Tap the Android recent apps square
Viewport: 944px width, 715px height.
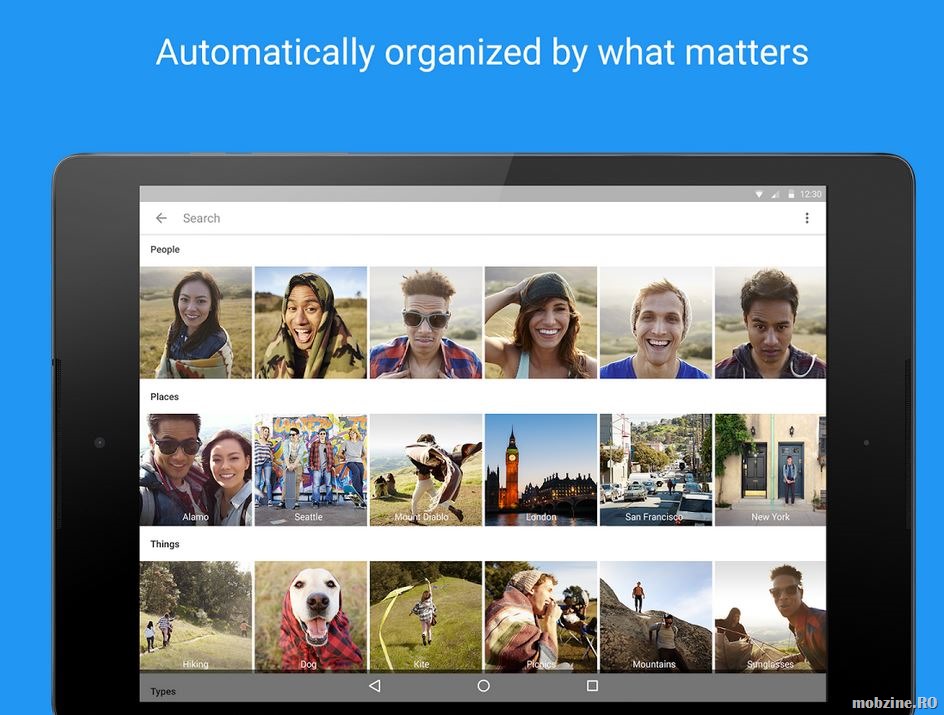[x=592, y=686]
